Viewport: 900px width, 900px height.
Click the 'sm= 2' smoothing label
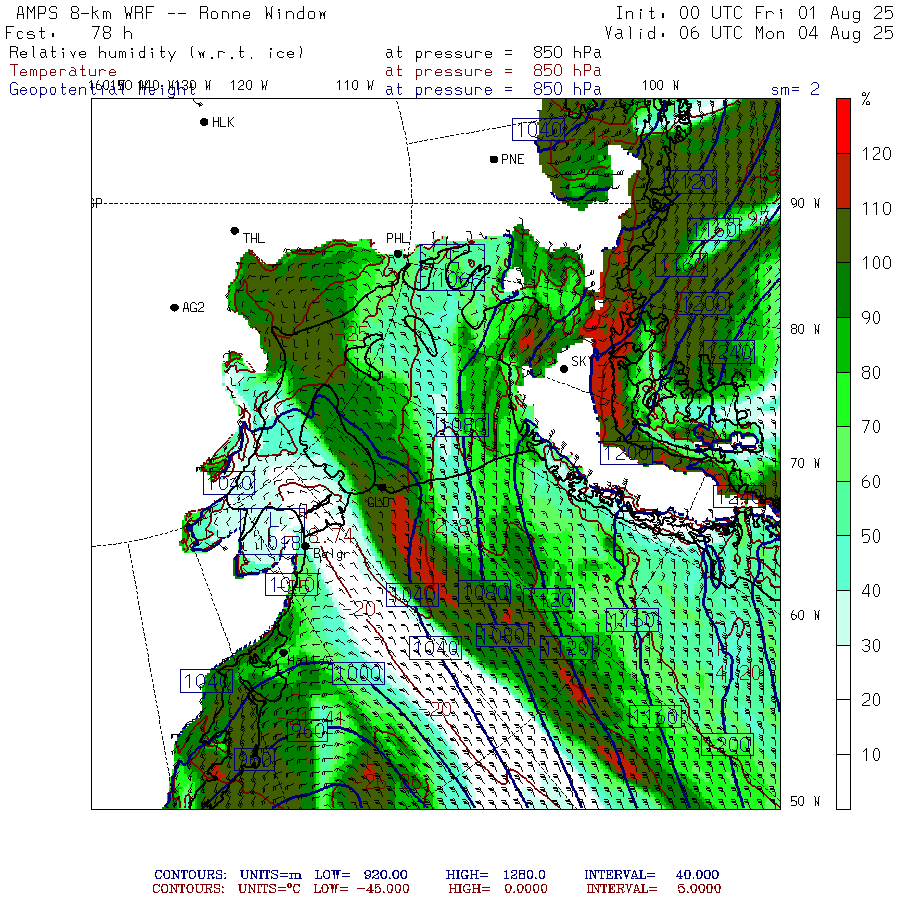tap(795, 89)
